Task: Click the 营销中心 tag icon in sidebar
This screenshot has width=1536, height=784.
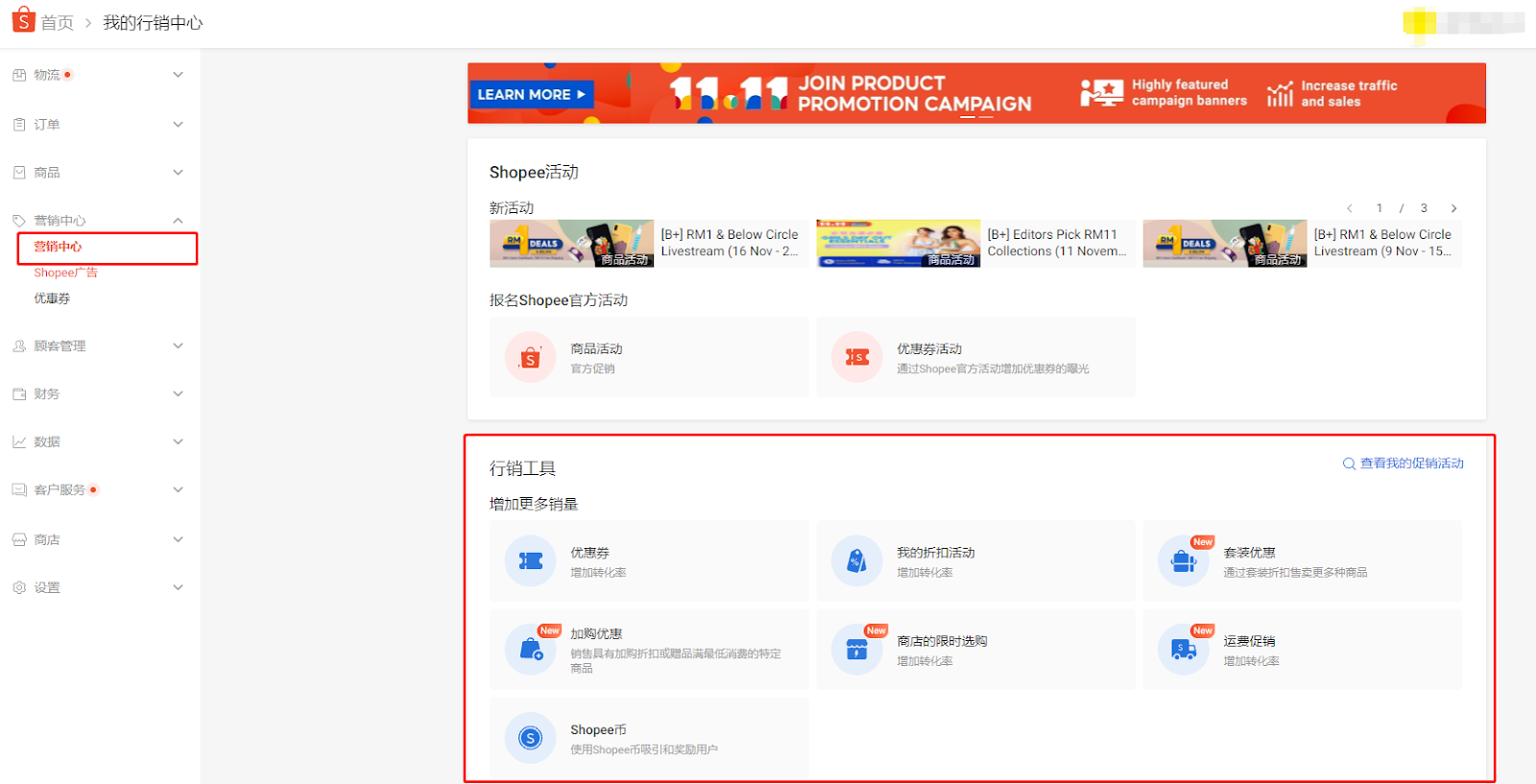Action: [x=19, y=221]
